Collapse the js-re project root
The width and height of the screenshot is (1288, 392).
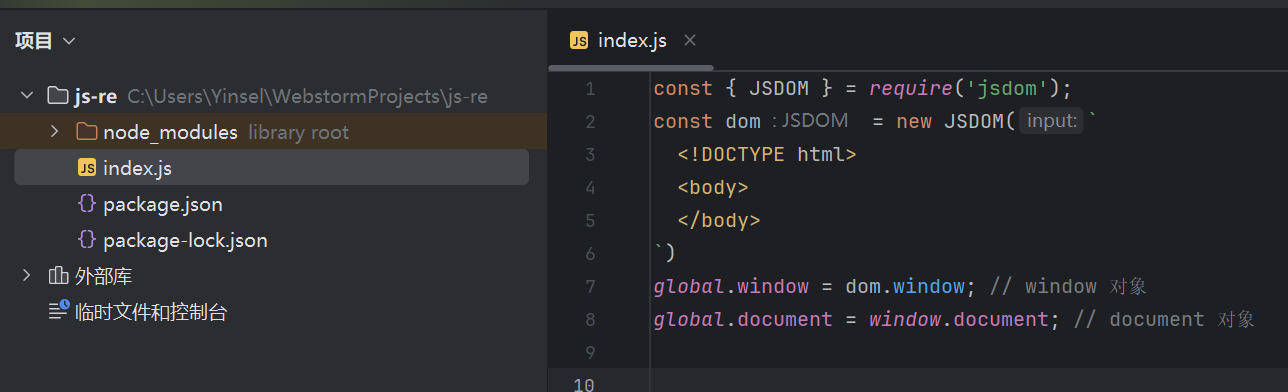27,96
